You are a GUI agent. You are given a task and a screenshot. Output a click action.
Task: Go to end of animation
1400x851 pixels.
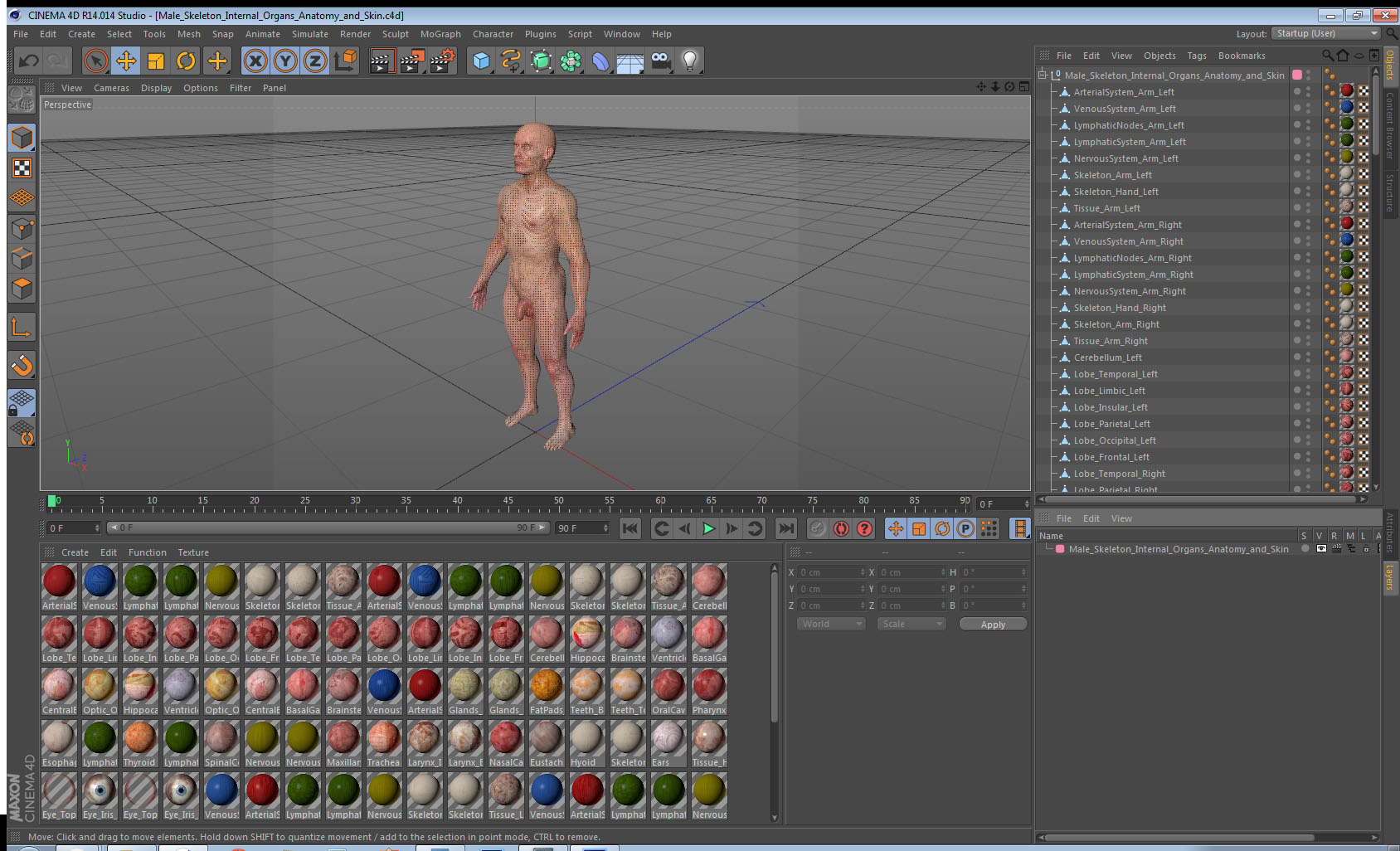point(785,528)
